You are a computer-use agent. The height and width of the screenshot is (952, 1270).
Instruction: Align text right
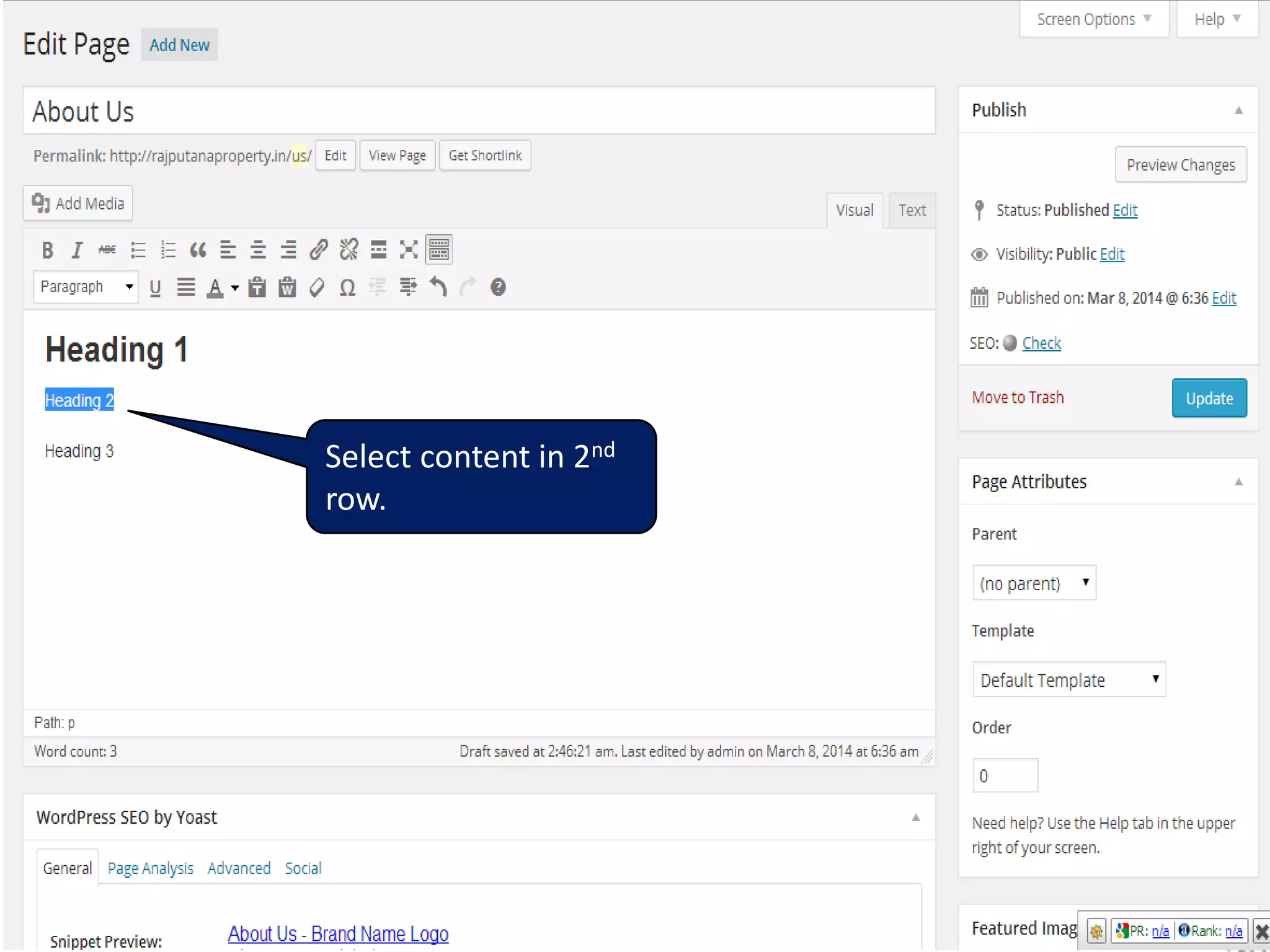[x=288, y=250]
